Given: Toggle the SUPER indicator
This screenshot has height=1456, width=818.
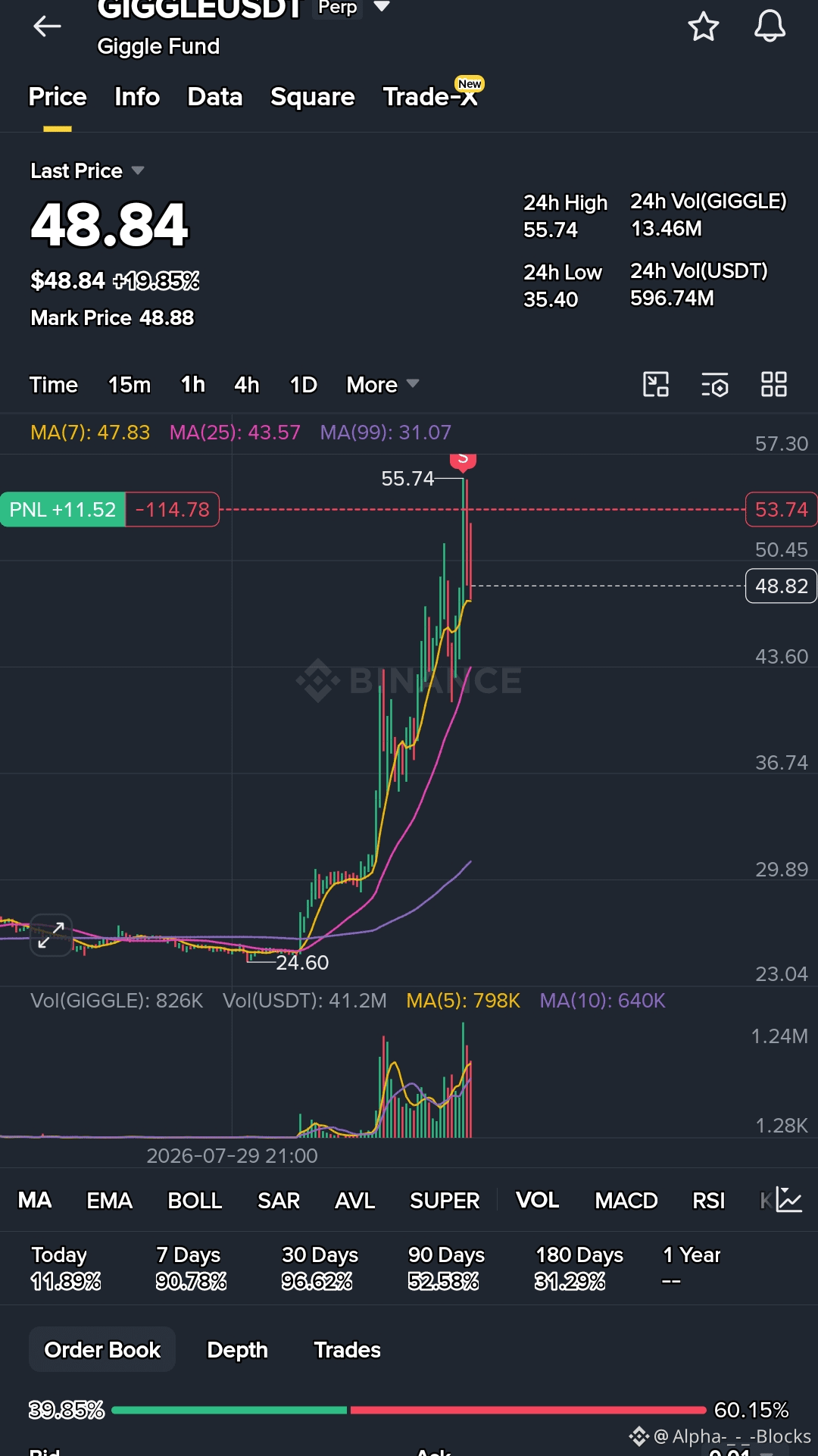Looking at the screenshot, I should pyautogui.click(x=445, y=1200).
